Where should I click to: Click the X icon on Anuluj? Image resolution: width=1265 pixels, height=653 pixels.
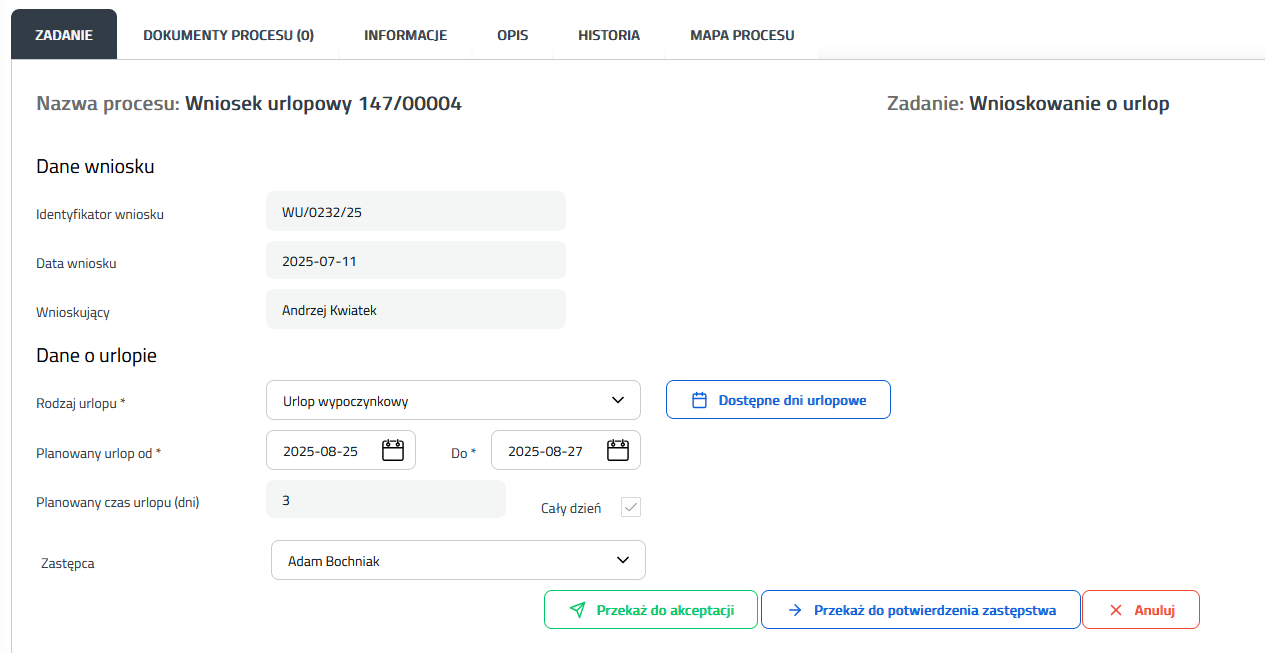(x=1116, y=610)
